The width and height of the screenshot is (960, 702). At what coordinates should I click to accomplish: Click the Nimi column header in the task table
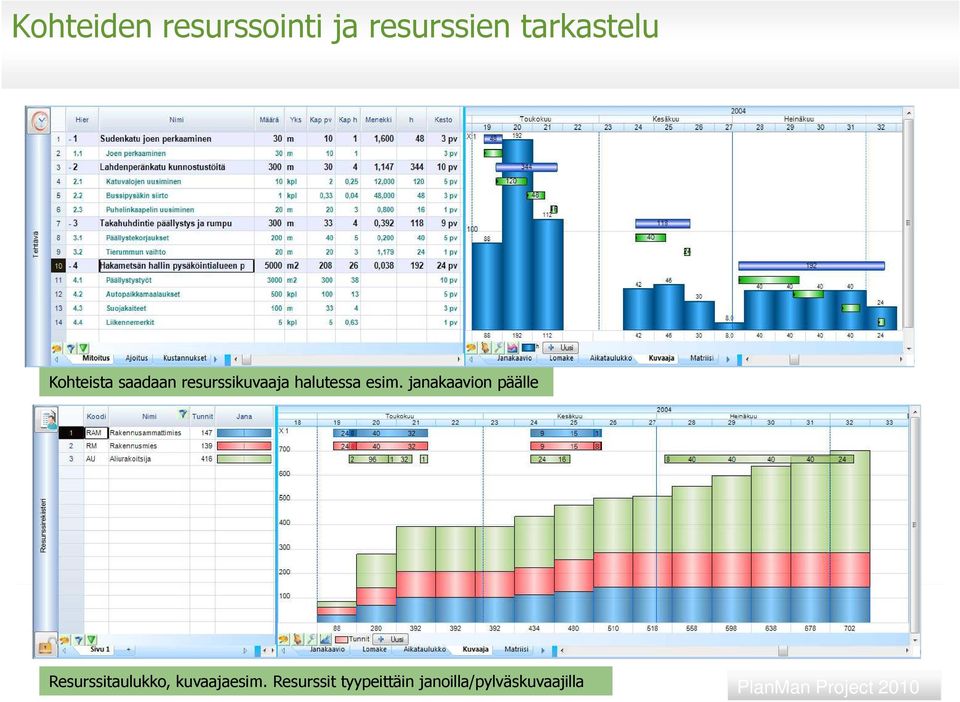click(176, 119)
